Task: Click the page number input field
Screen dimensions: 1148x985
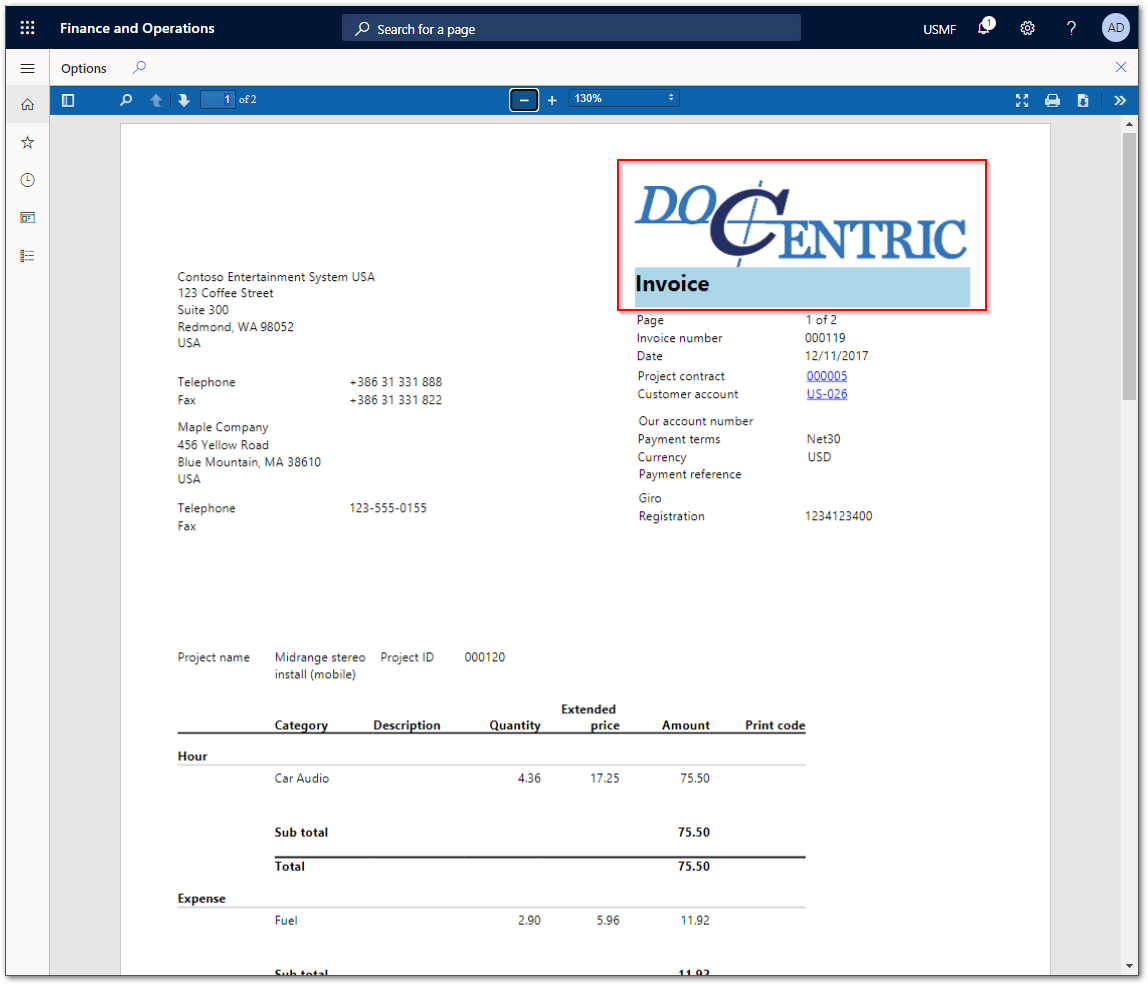Action: tap(218, 99)
